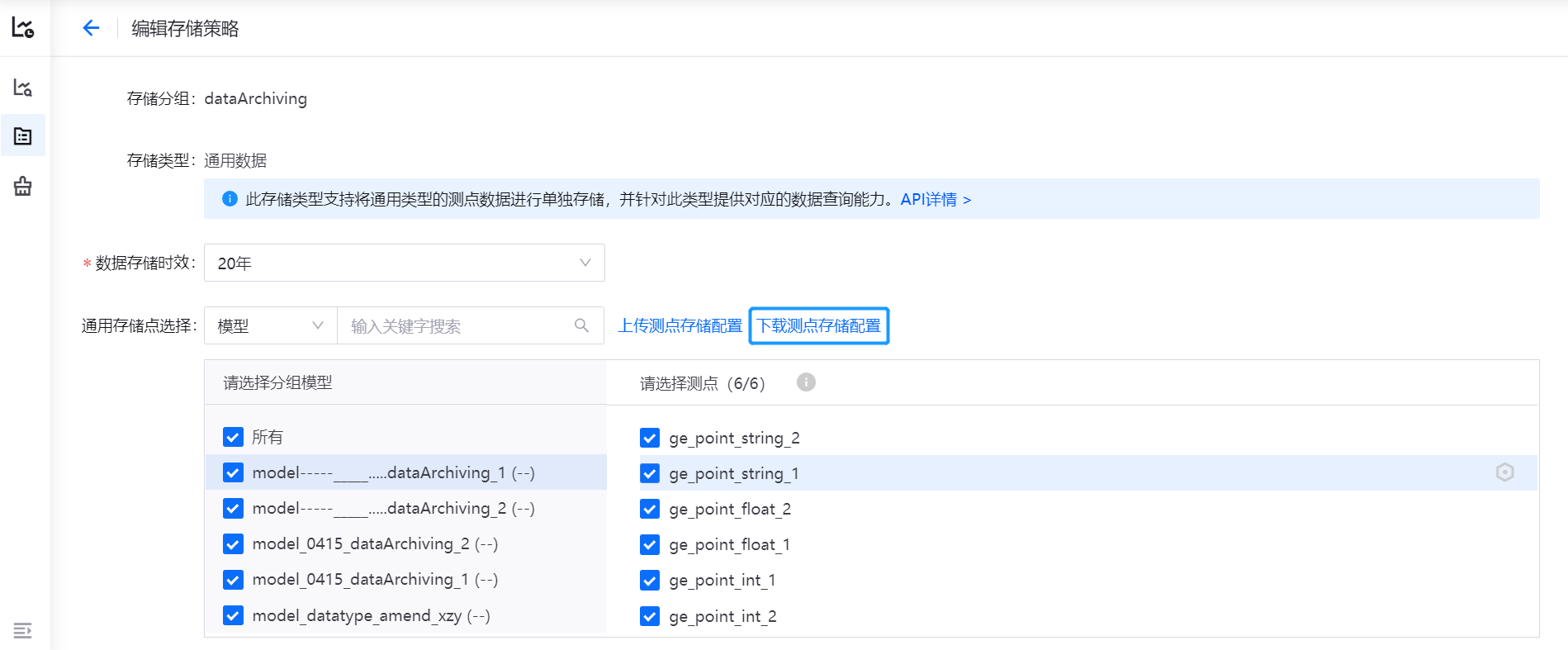
Task: Uncheck model dataArchiving_1 with dashes
Action: 233,472
